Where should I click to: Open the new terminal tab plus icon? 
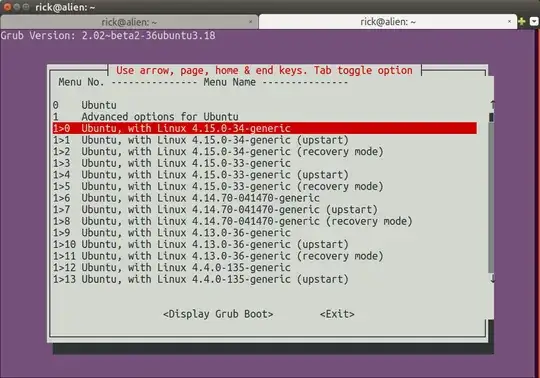521,21
